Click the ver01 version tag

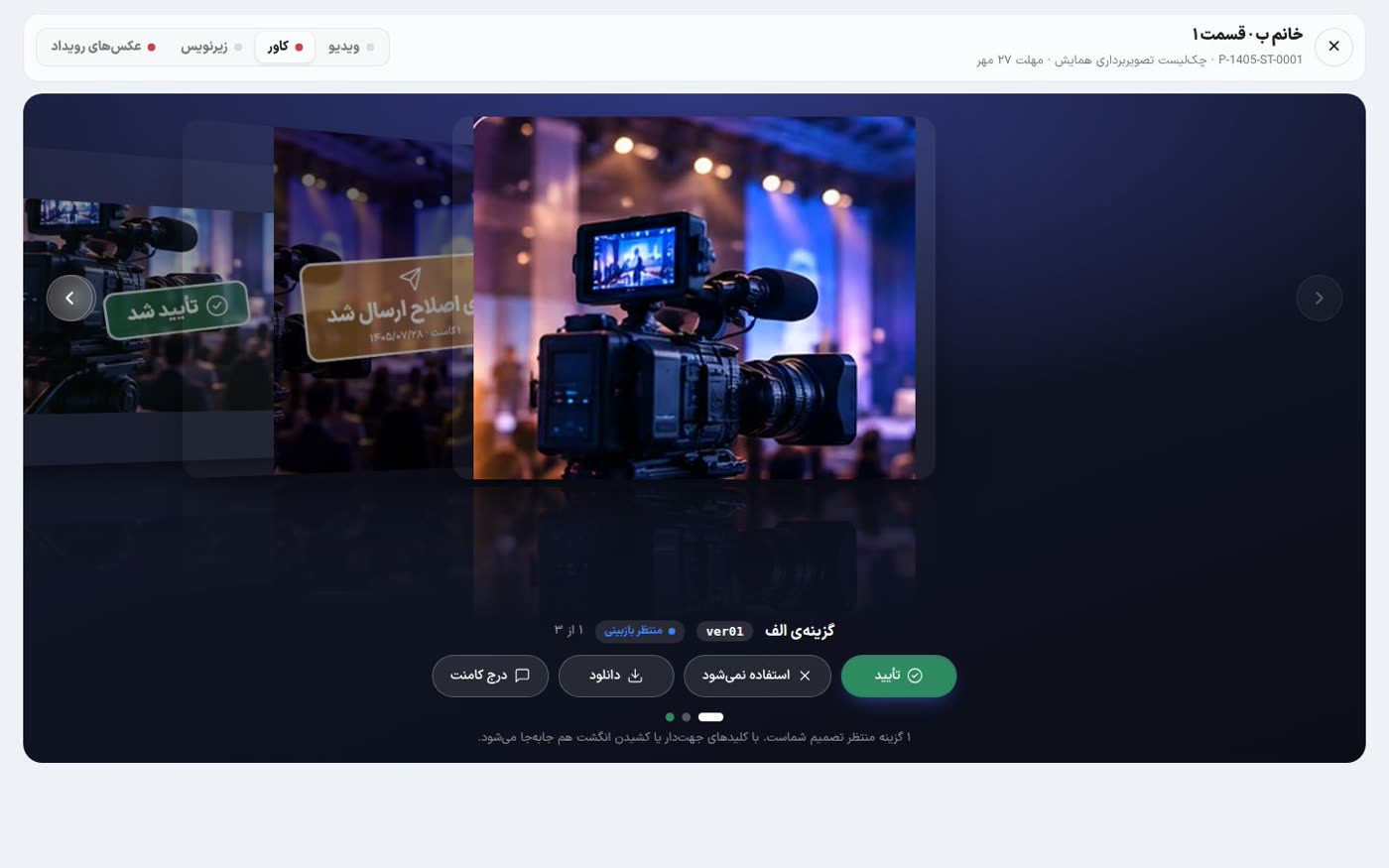[724, 631]
